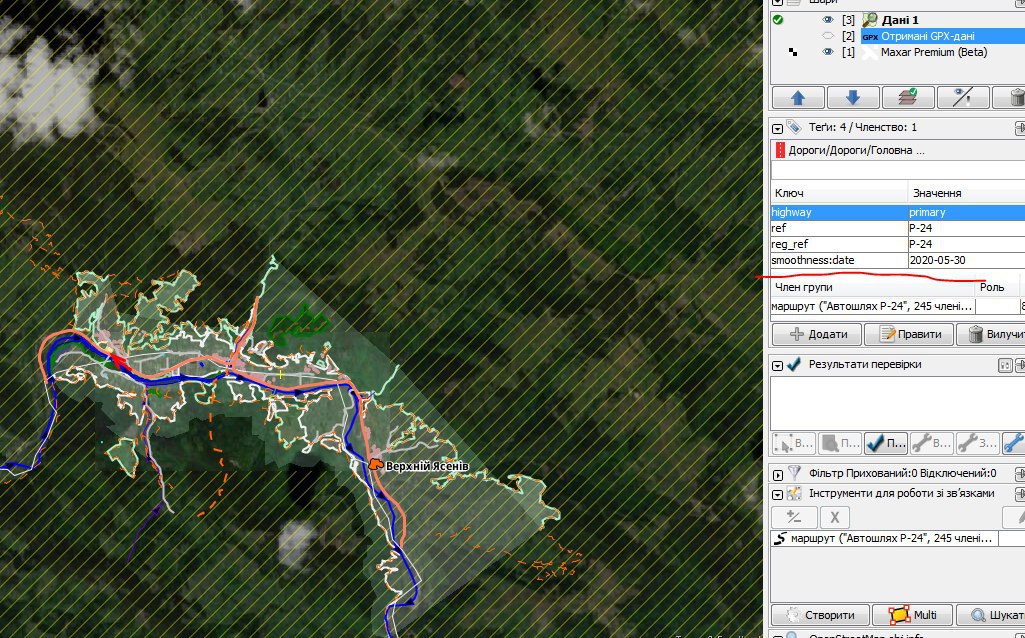Viewport: 1025px width, 638px height.
Task: Click the plus/minus button in relation toolbox
Action: pyautogui.click(x=794, y=517)
